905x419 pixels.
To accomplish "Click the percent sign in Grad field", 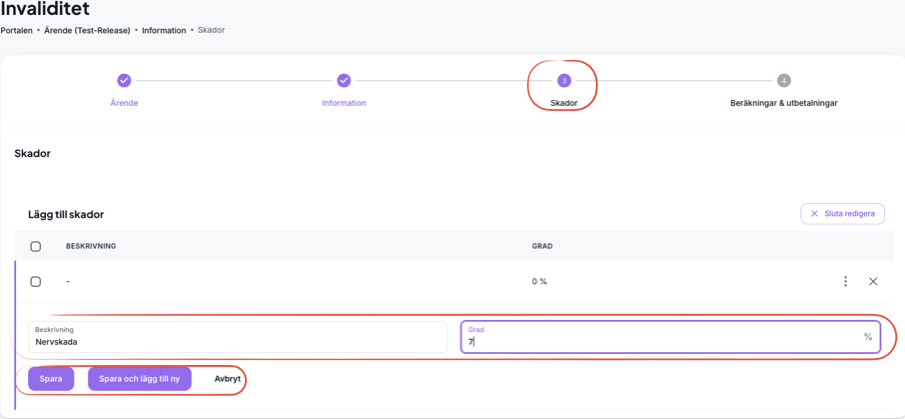I will 868,337.
